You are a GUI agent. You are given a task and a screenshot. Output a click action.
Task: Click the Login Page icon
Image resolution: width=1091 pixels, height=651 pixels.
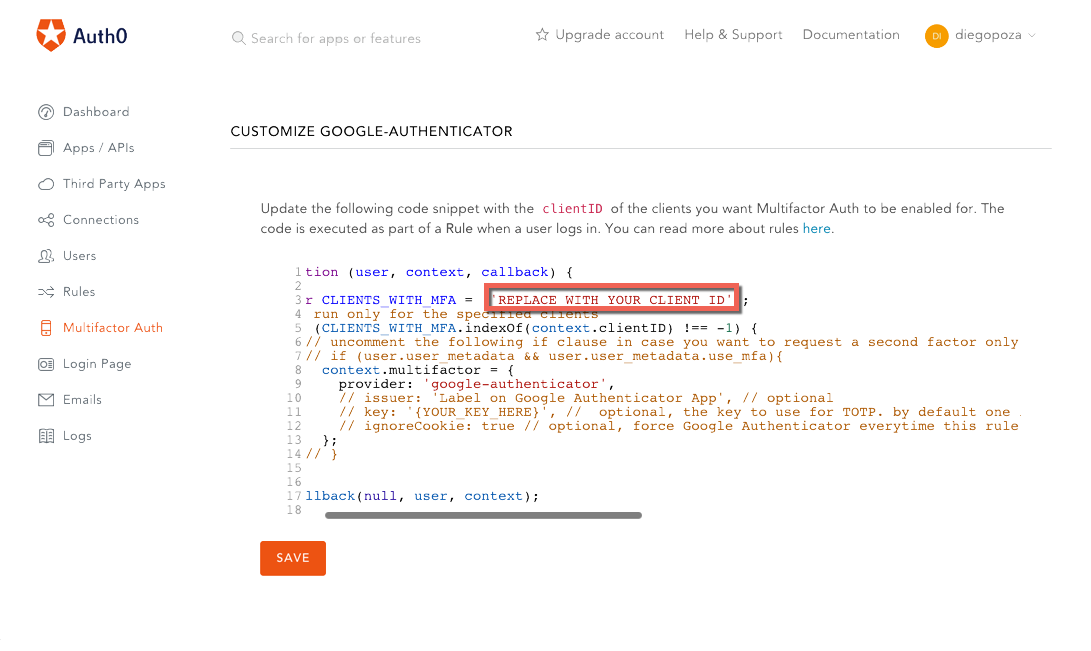tap(46, 364)
